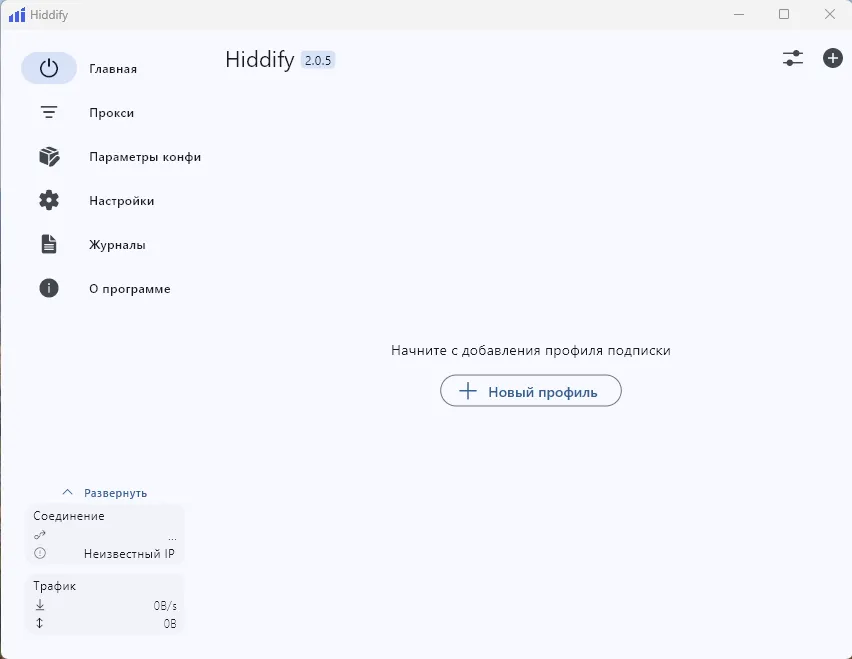The width and height of the screenshot is (852, 659).
Task: Click the link icon in Соединение card
Action: 39,536
